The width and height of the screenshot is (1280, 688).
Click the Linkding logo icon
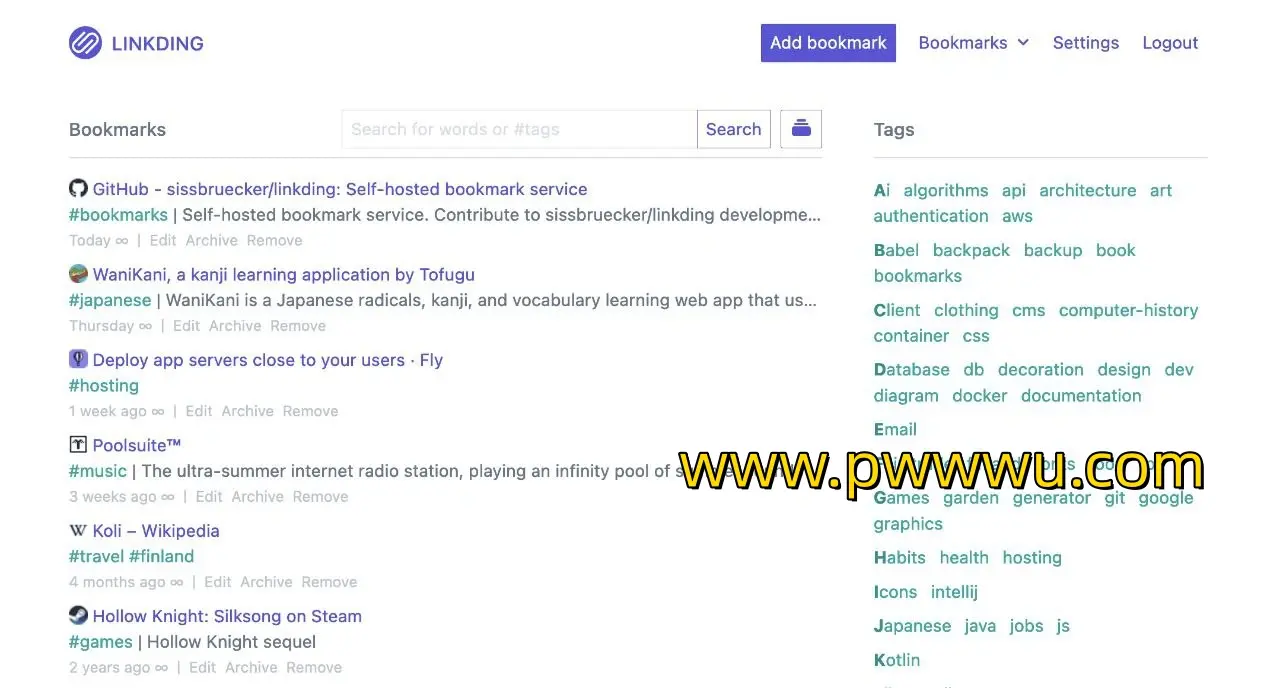tap(85, 43)
